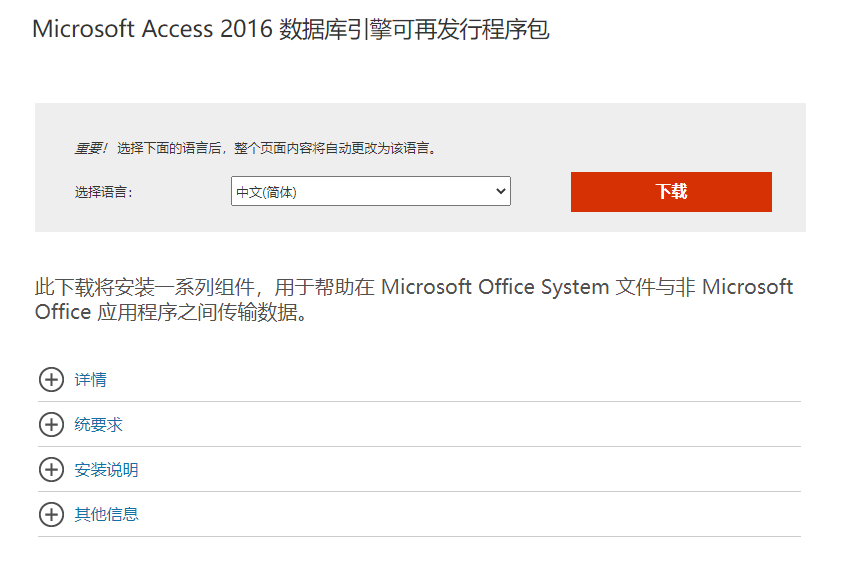
Task: Click the plus icon beside 其他信息
Action: [x=50, y=515]
